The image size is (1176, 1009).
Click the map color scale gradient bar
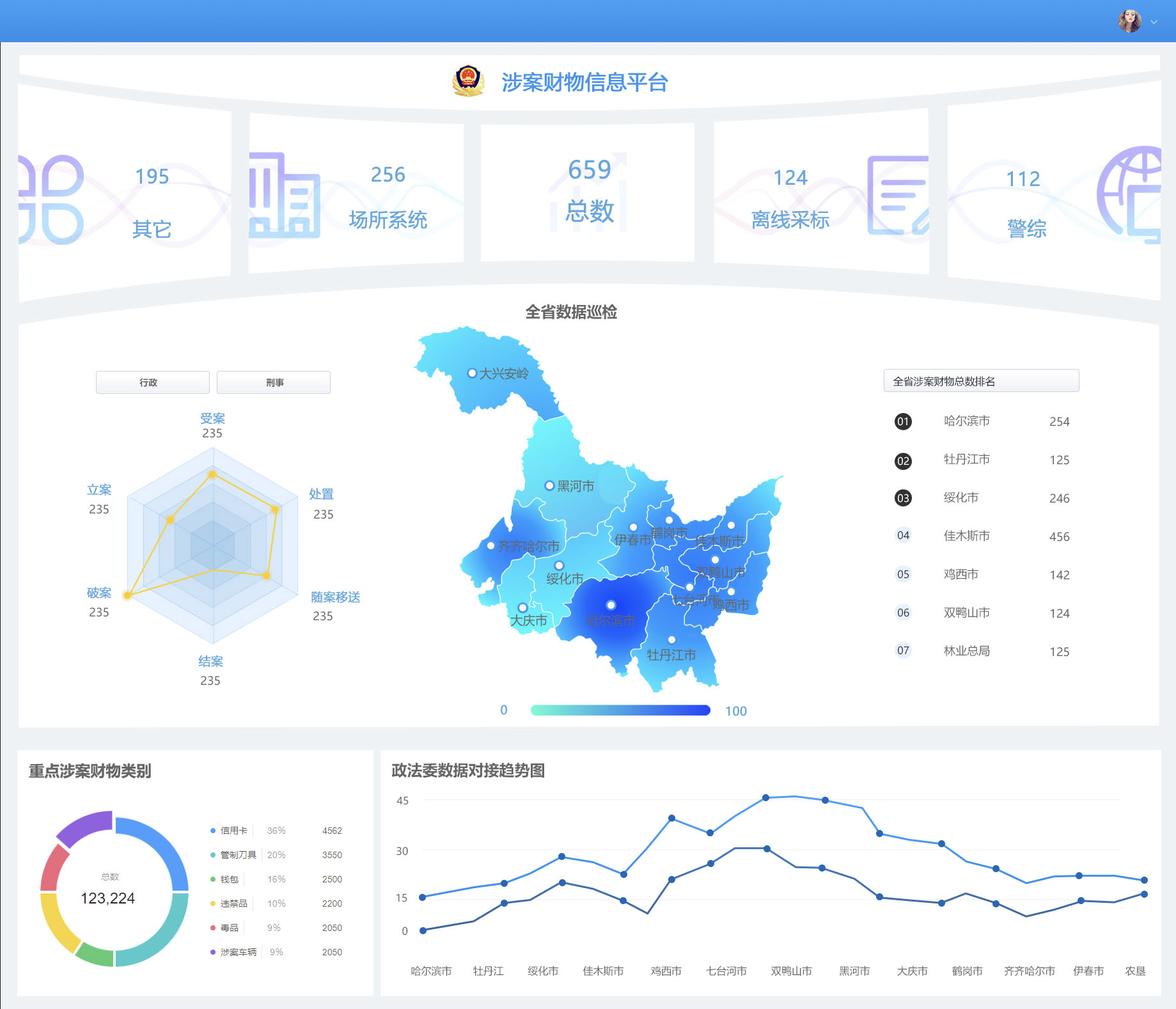coord(620,710)
